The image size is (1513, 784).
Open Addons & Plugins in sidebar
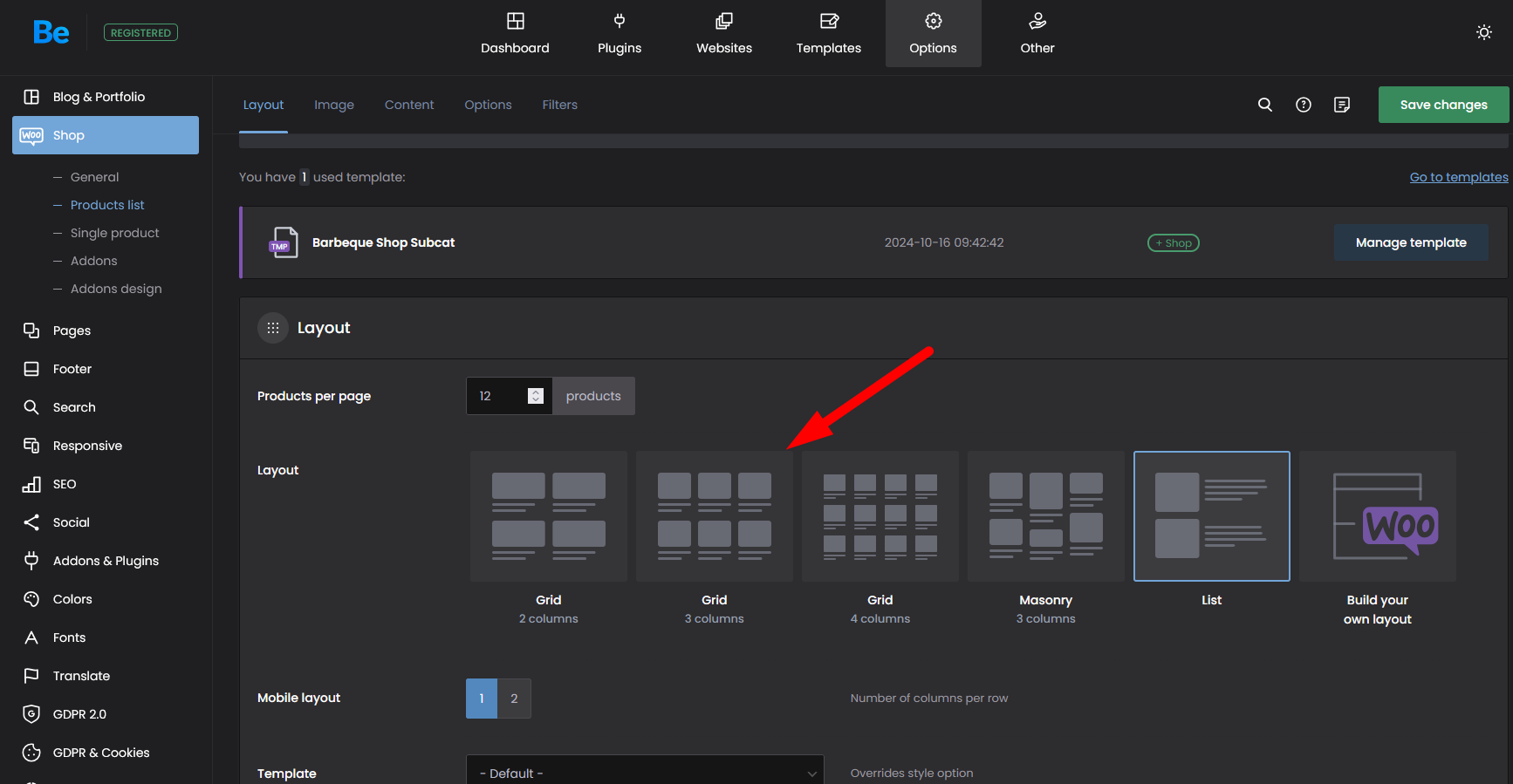pos(106,561)
